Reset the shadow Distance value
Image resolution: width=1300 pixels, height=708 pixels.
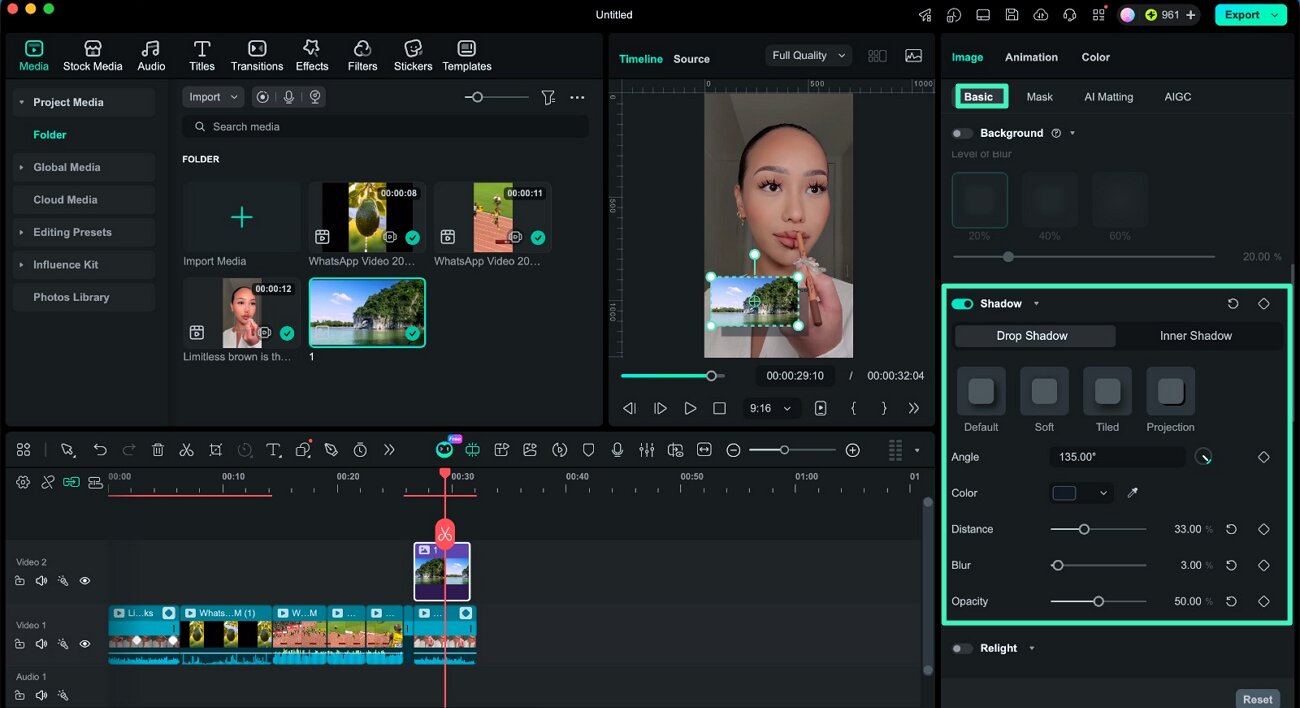click(1232, 529)
